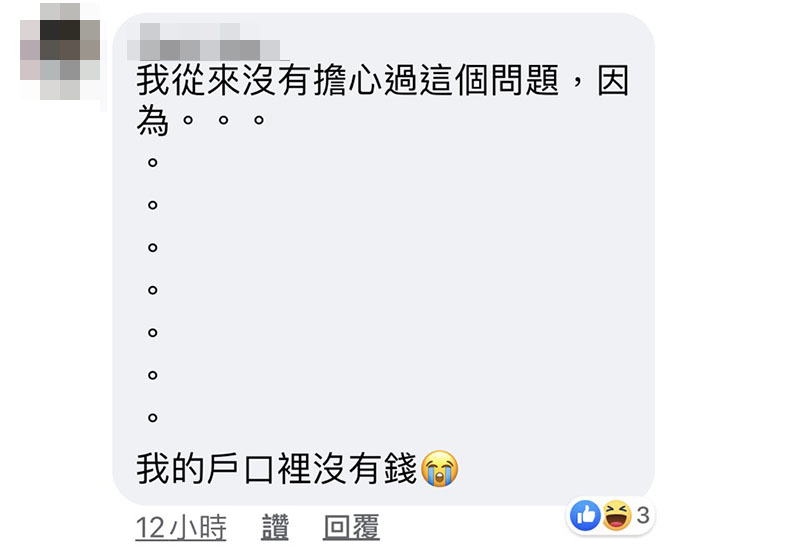
Task: Click the word "擔心" in the comment
Action: click(347, 80)
